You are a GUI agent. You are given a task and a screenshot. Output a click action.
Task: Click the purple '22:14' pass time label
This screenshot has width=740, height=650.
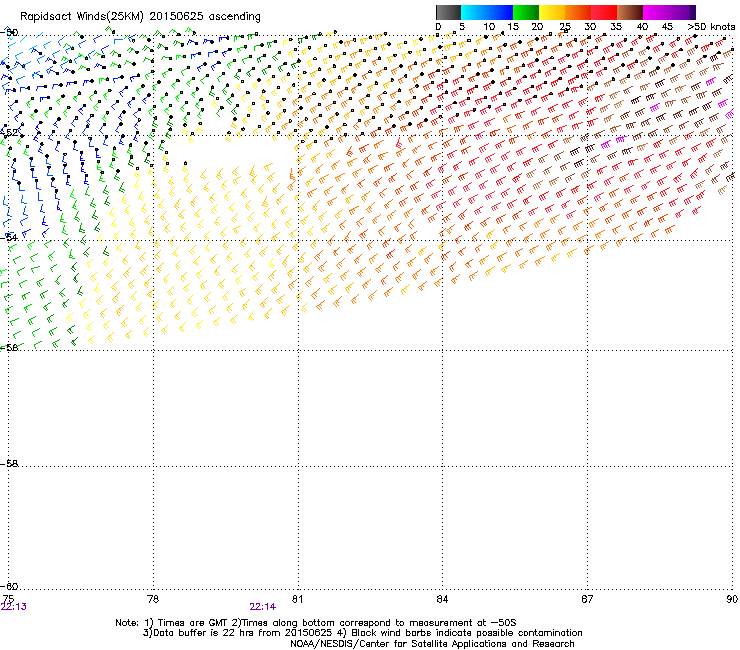[x=262, y=607]
